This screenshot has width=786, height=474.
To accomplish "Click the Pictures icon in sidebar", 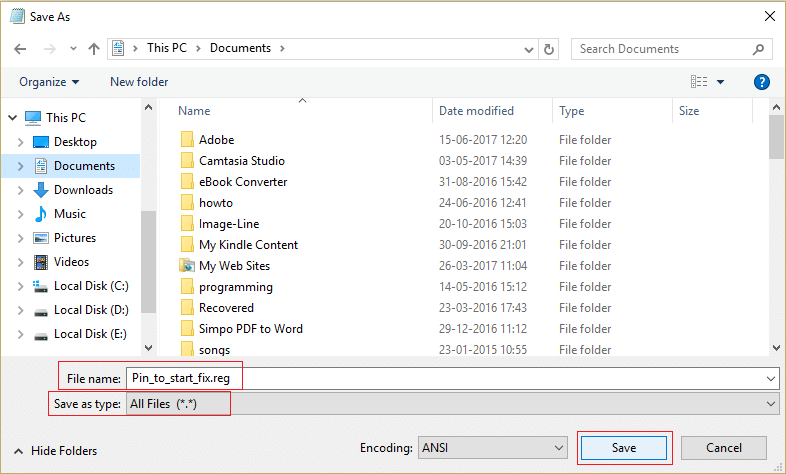I will click(41, 238).
